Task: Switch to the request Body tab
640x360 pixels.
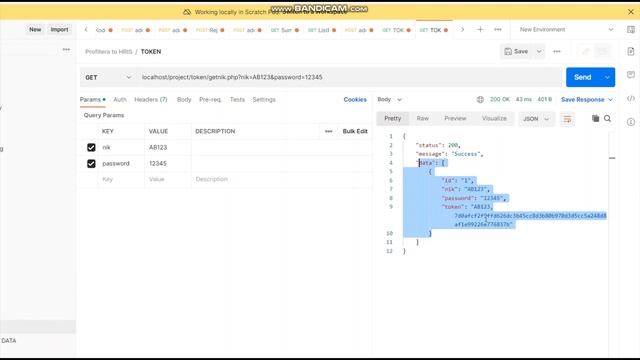Action: tap(184, 100)
